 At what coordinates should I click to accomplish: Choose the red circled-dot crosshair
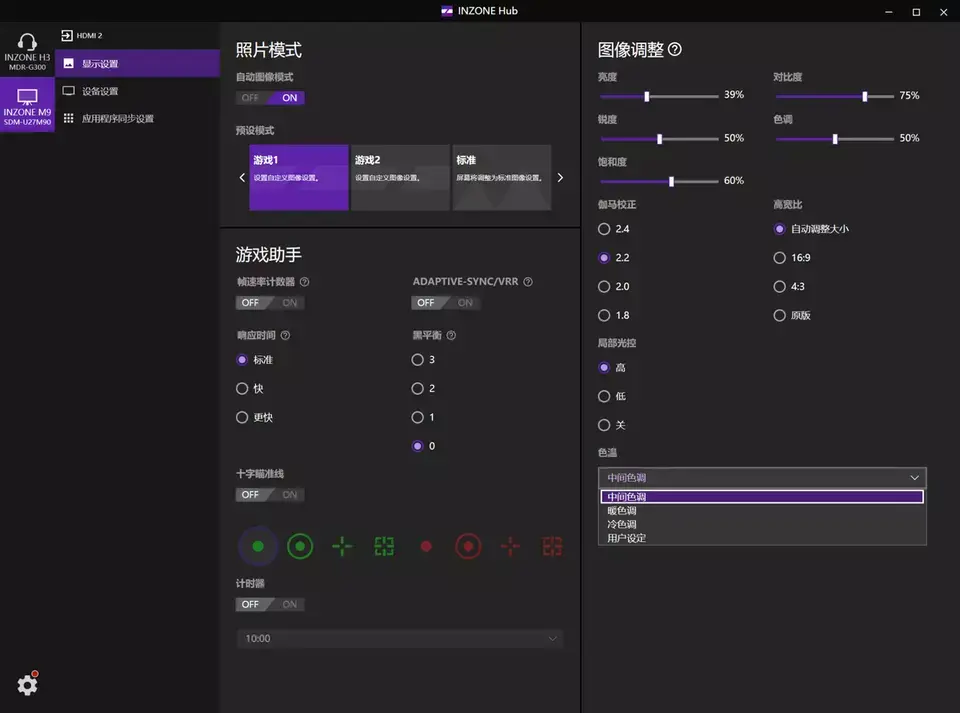468,546
